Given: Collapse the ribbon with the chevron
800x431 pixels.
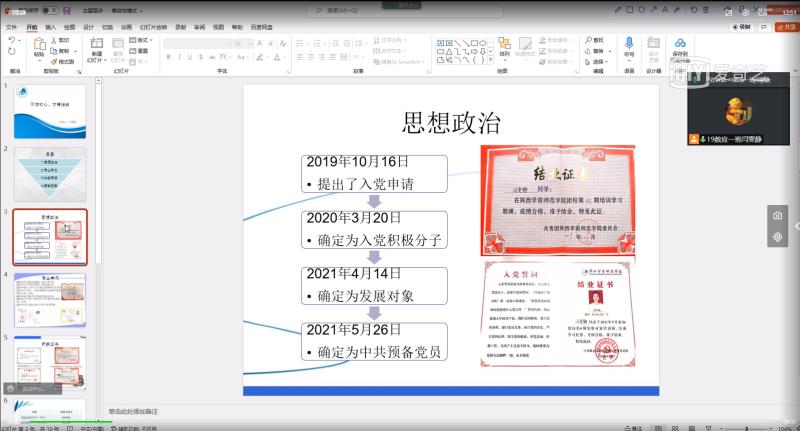Looking at the screenshot, I should pyautogui.click(x=795, y=70).
